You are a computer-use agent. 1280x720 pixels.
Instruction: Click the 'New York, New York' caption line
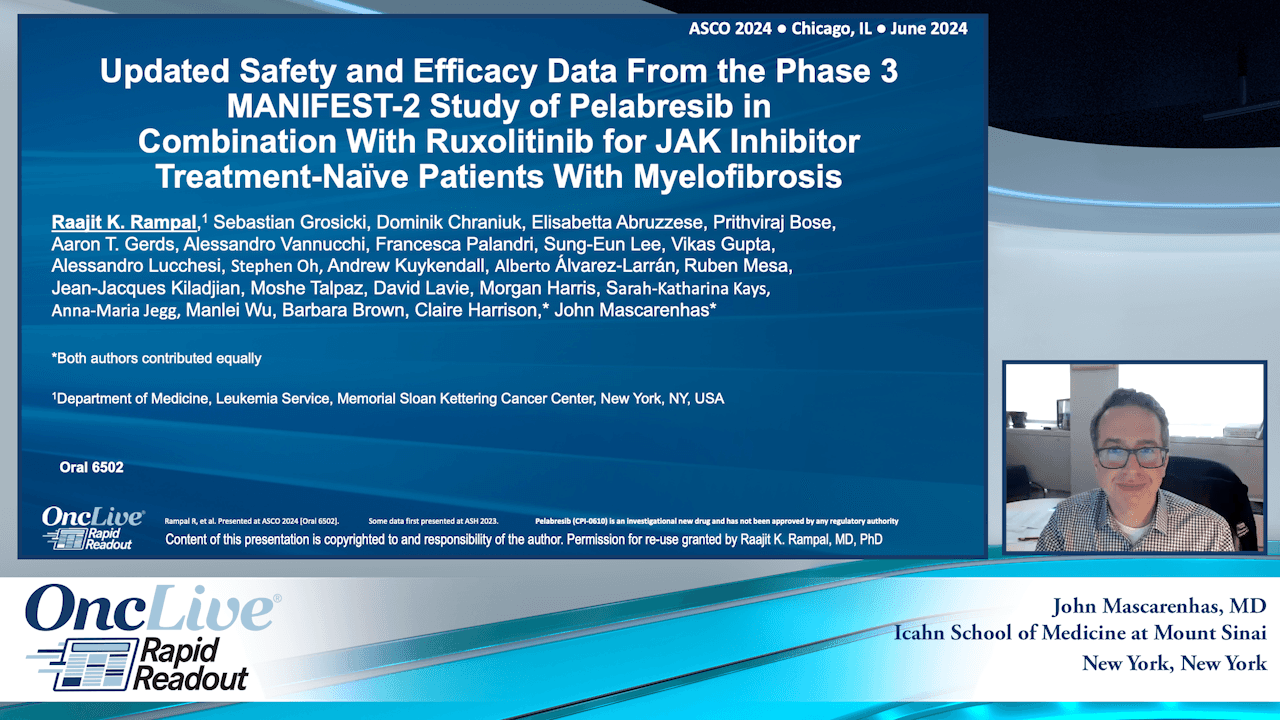coord(1175,663)
